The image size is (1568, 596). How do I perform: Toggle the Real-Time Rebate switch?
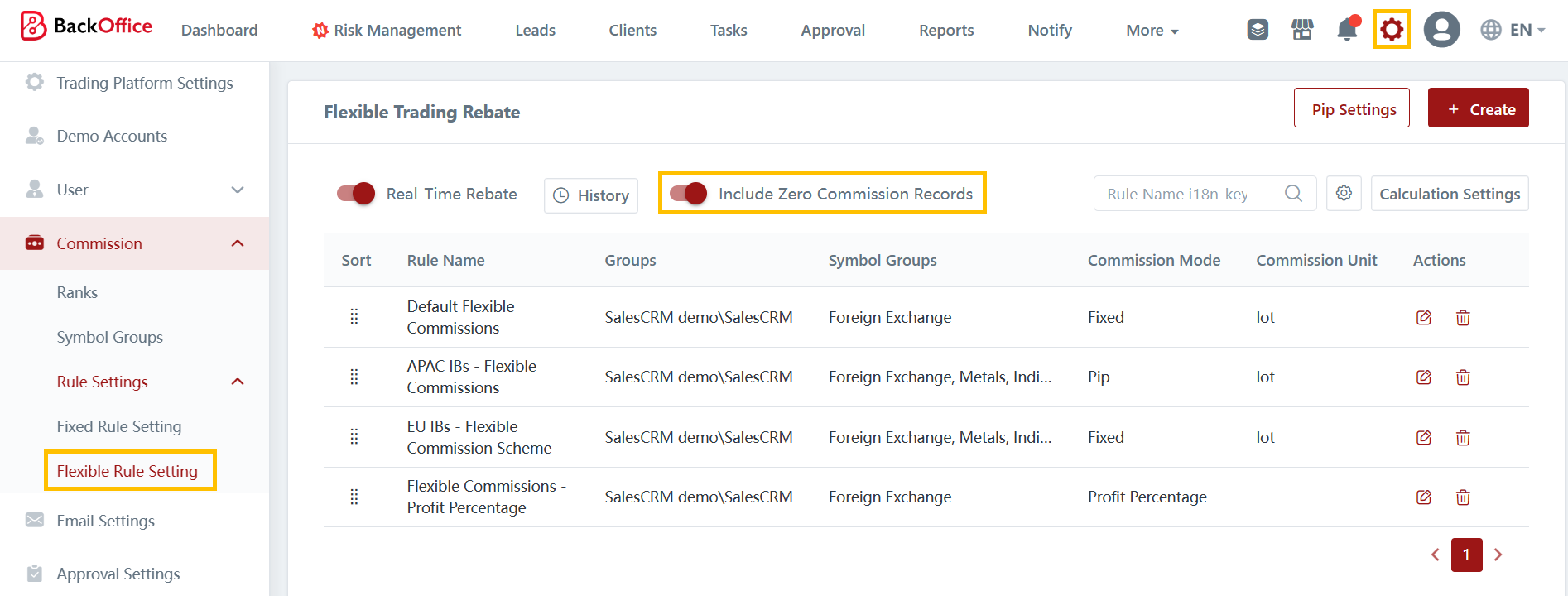tap(356, 194)
